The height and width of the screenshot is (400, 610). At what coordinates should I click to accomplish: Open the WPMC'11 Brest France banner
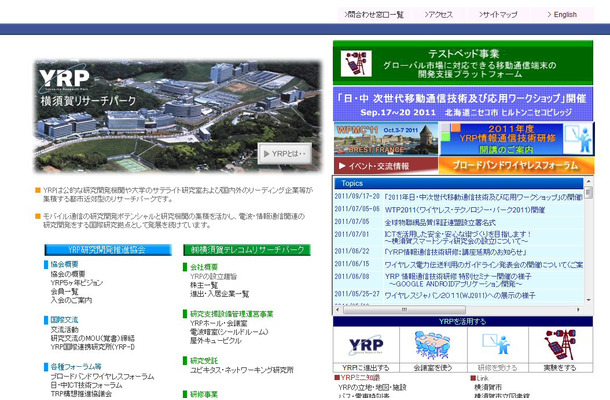click(386, 139)
